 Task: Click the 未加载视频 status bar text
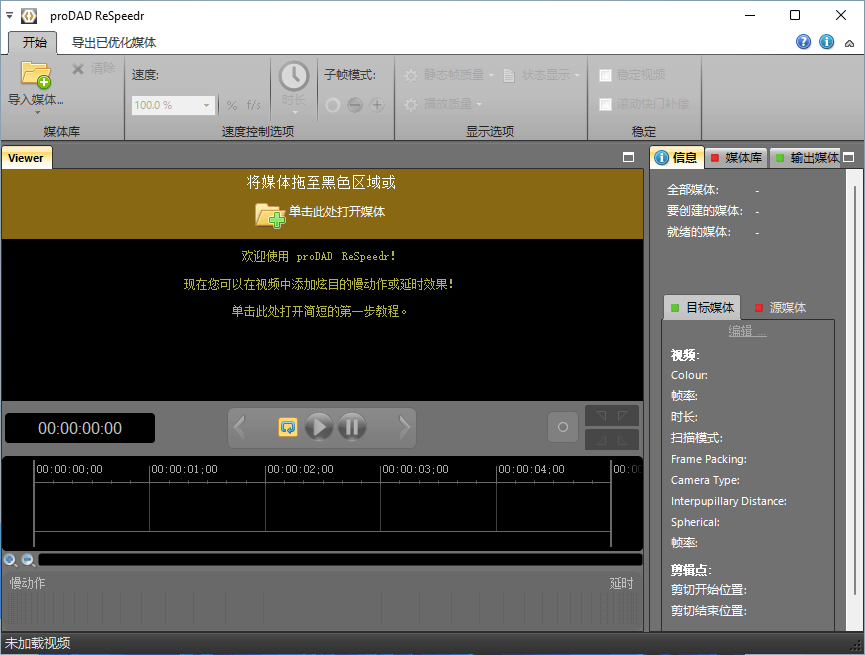point(38,643)
